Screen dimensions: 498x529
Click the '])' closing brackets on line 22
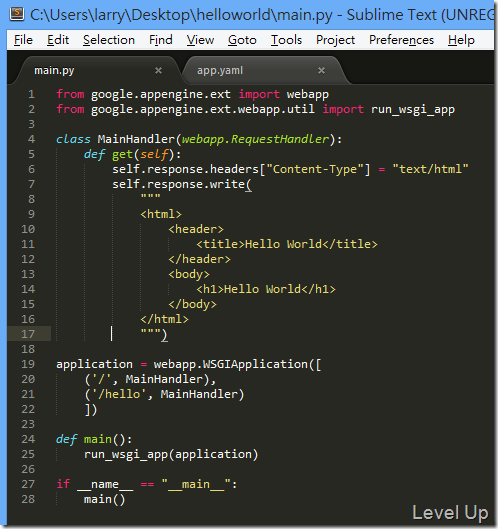coord(91,410)
